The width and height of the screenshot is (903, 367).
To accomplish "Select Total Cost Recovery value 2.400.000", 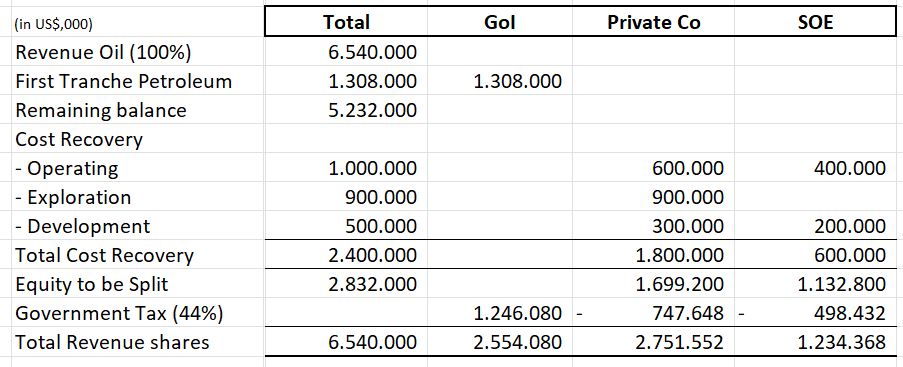I will pyautogui.click(x=346, y=255).
